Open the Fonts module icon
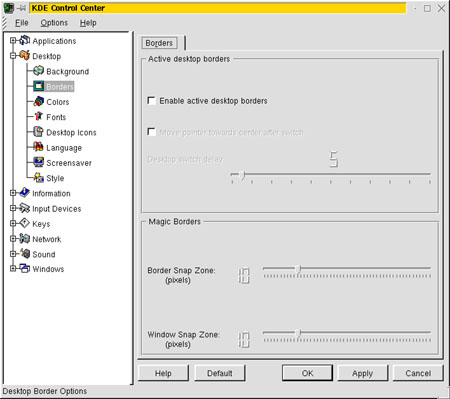 pyautogui.click(x=39, y=116)
